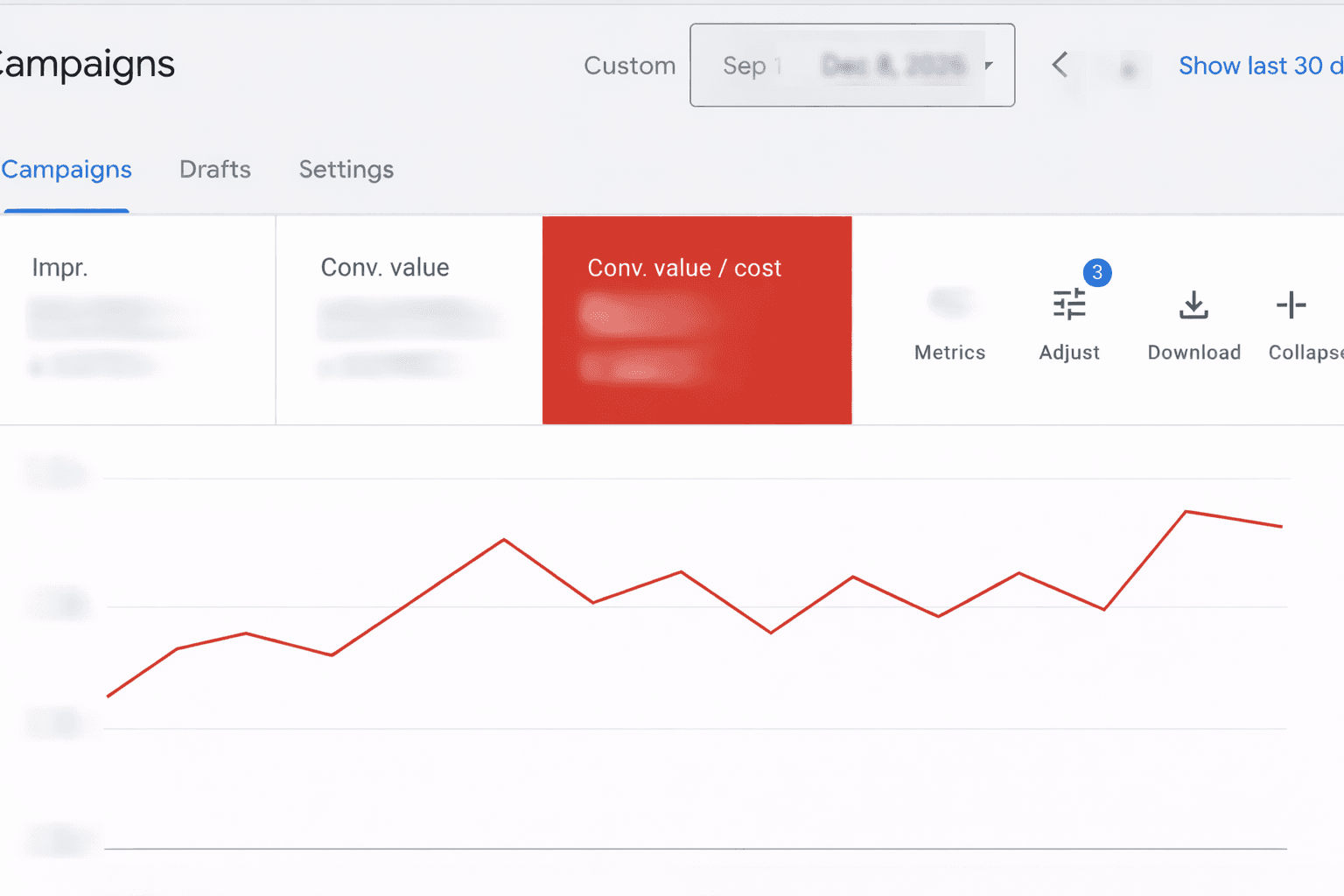The height and width of the screenshot is (896, 1344).
Task: Select the Conv. value metric card
Action: tap(409, 320)
